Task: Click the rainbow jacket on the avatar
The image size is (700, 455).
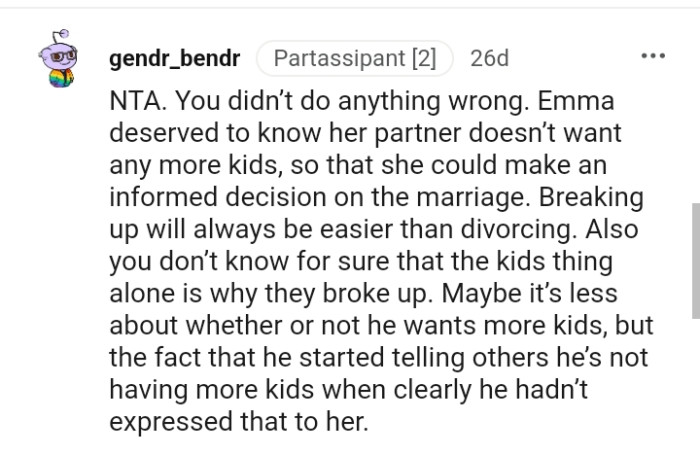Action: point(62,79)
